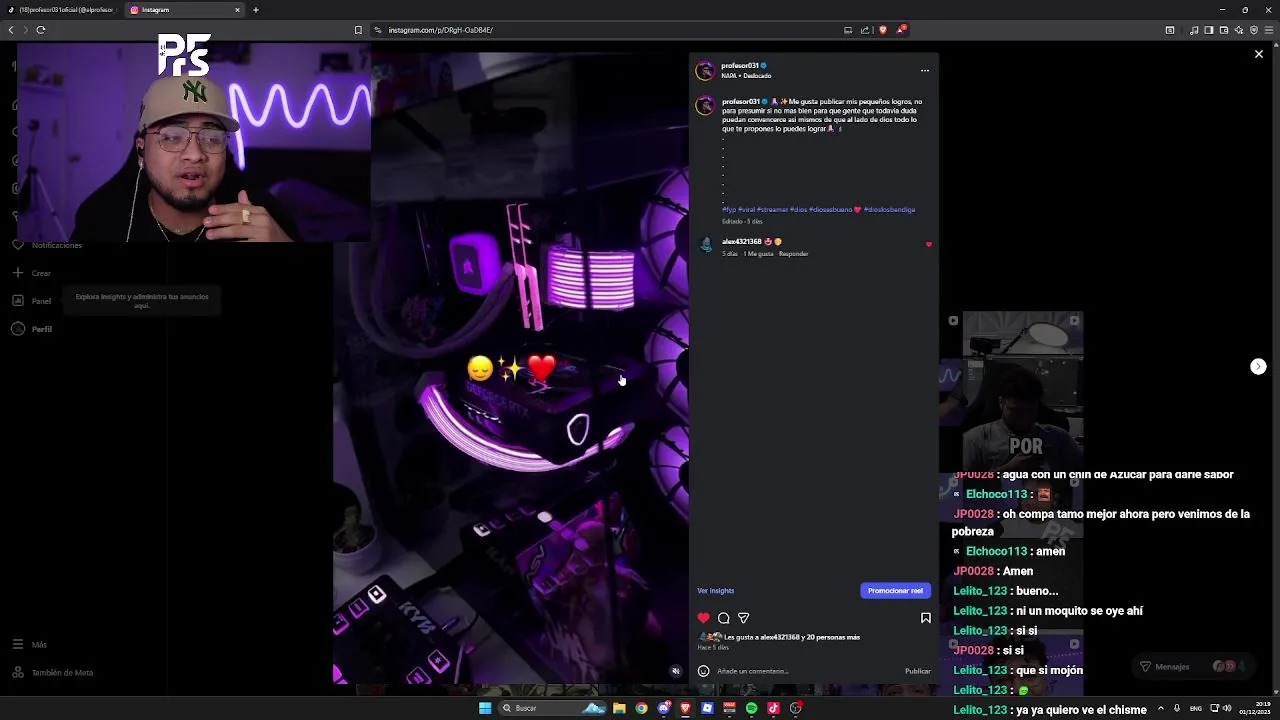Click the share page icon in address bar
This screenshot has width=1280, height=720.
tap(865, 30)
